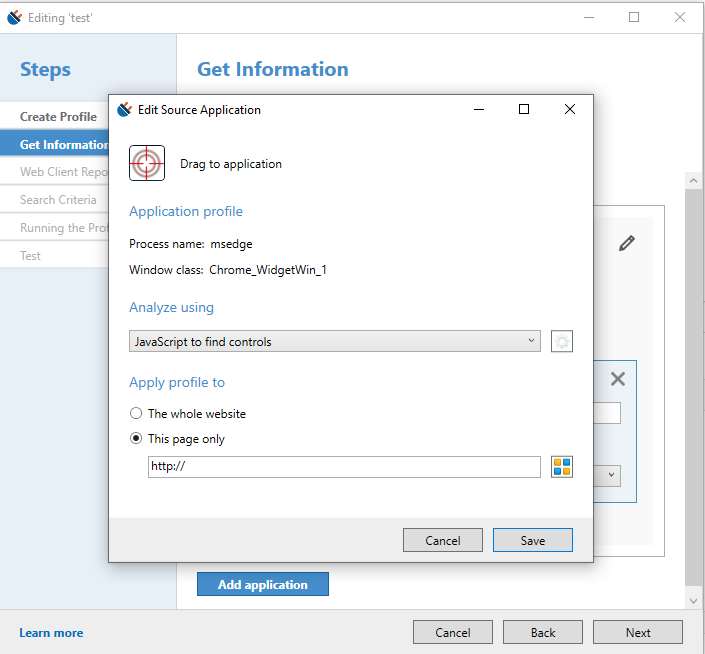Click the colored grid icon beside URL field
The width and height of the screenshot is (705, 654).
point(562,467)
